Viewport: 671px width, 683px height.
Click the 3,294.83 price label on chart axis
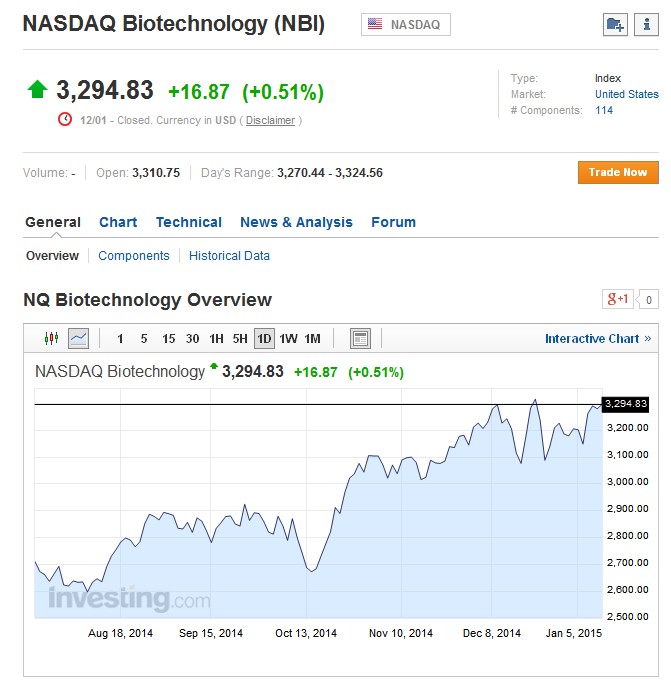(625, 404)
